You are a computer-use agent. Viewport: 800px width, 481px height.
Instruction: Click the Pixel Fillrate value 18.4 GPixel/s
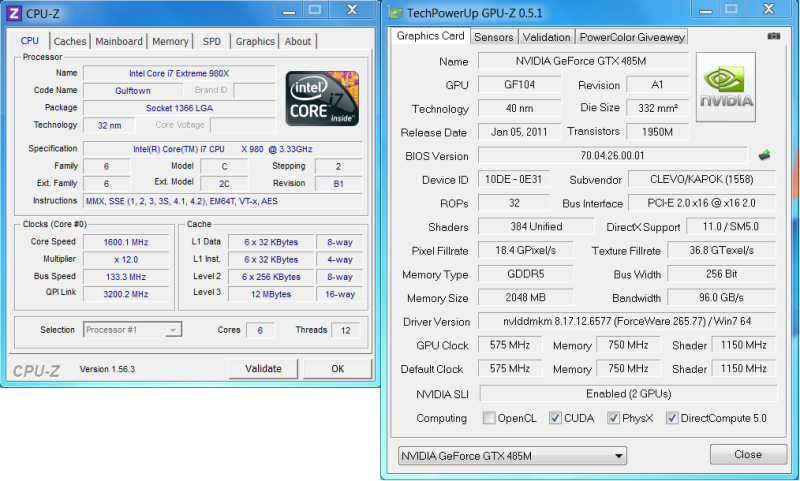526,250
